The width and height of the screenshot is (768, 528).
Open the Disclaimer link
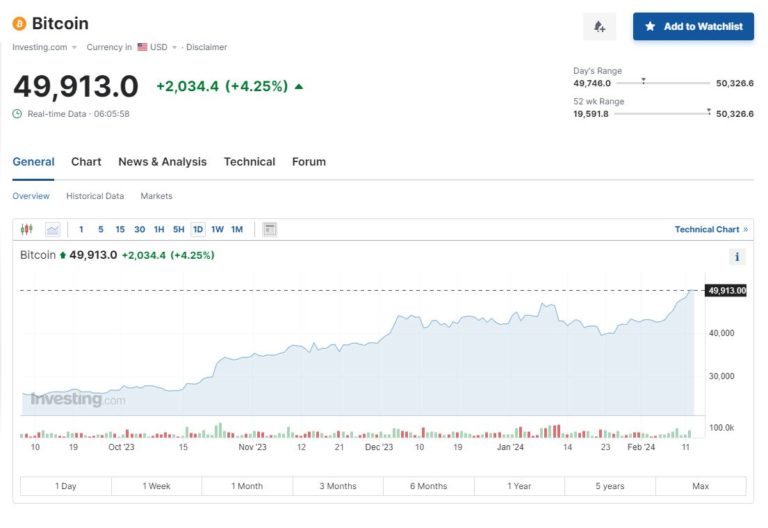tap(206, 47)
